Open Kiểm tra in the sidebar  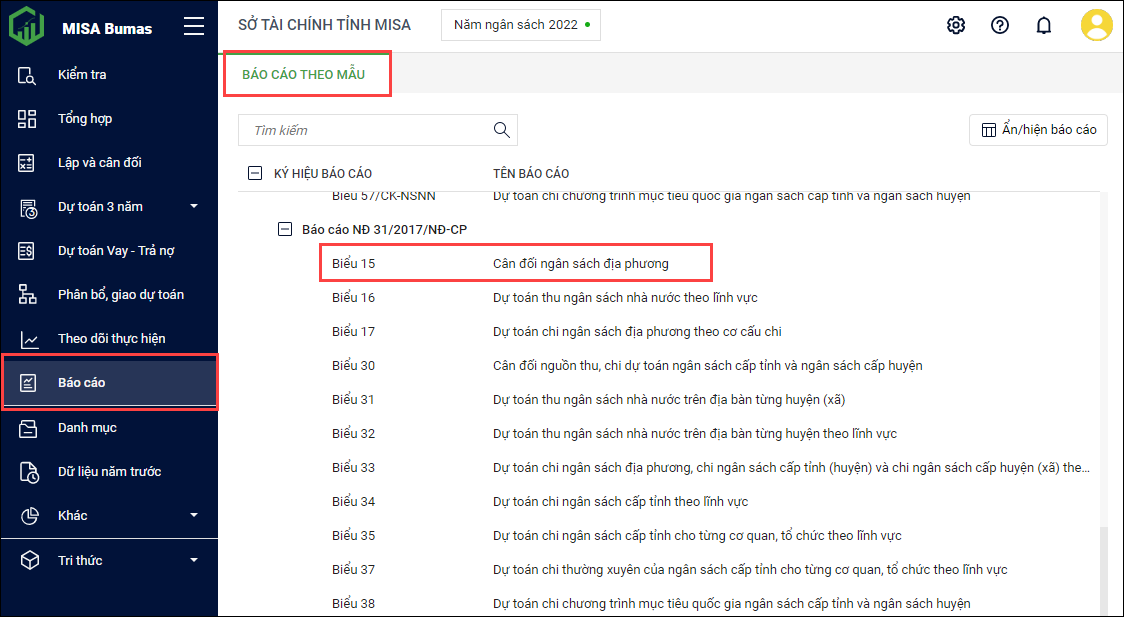tap(82, 75)
